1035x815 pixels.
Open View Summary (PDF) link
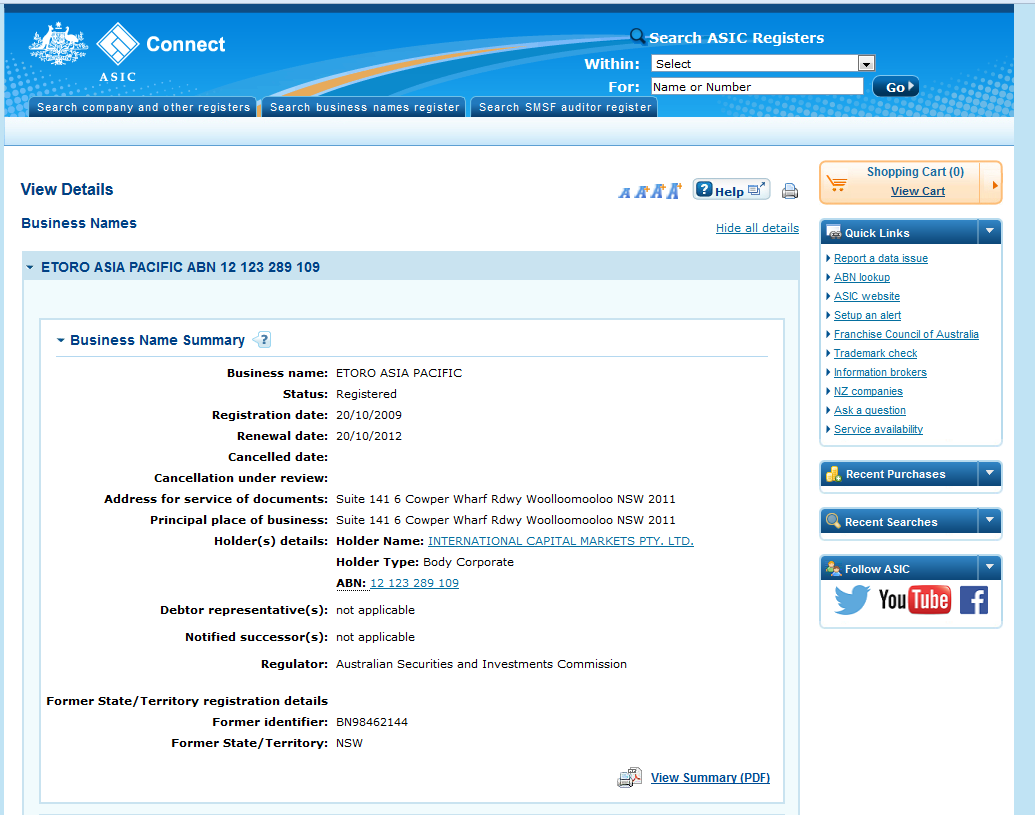click(710, 777)
